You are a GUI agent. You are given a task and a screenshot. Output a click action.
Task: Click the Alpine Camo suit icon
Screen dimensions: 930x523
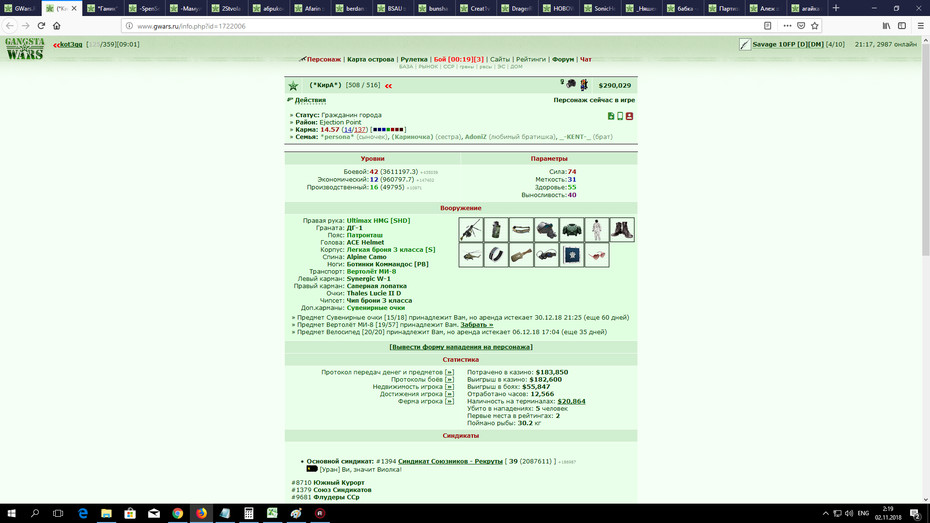click(597, 229)
